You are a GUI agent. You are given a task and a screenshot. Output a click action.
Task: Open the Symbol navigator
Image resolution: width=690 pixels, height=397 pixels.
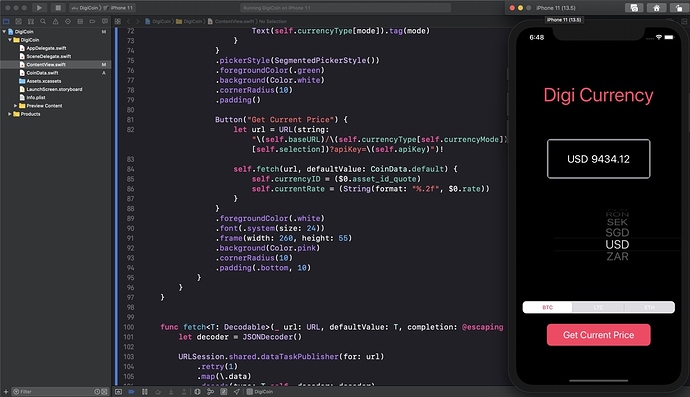coord(31,21)
